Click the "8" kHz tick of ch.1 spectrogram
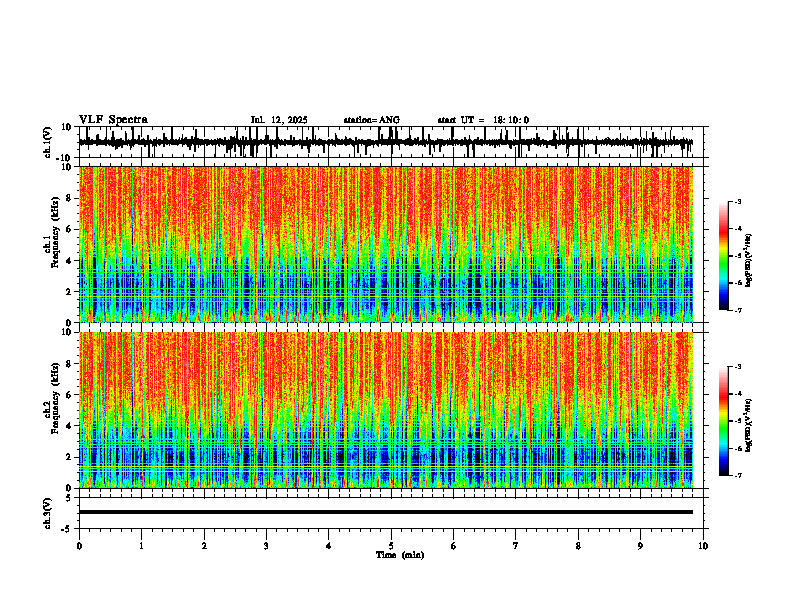This screenshot has width=792, height=612. [70, 198]
